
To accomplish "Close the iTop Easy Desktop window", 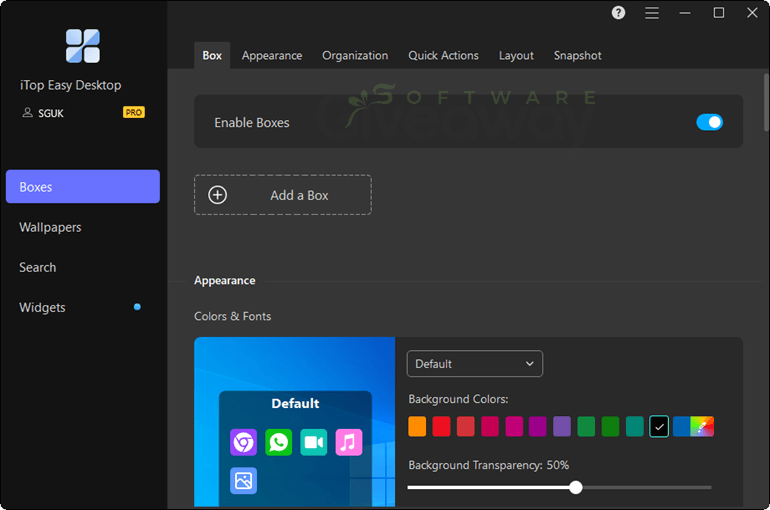I will tap(752, 13).
